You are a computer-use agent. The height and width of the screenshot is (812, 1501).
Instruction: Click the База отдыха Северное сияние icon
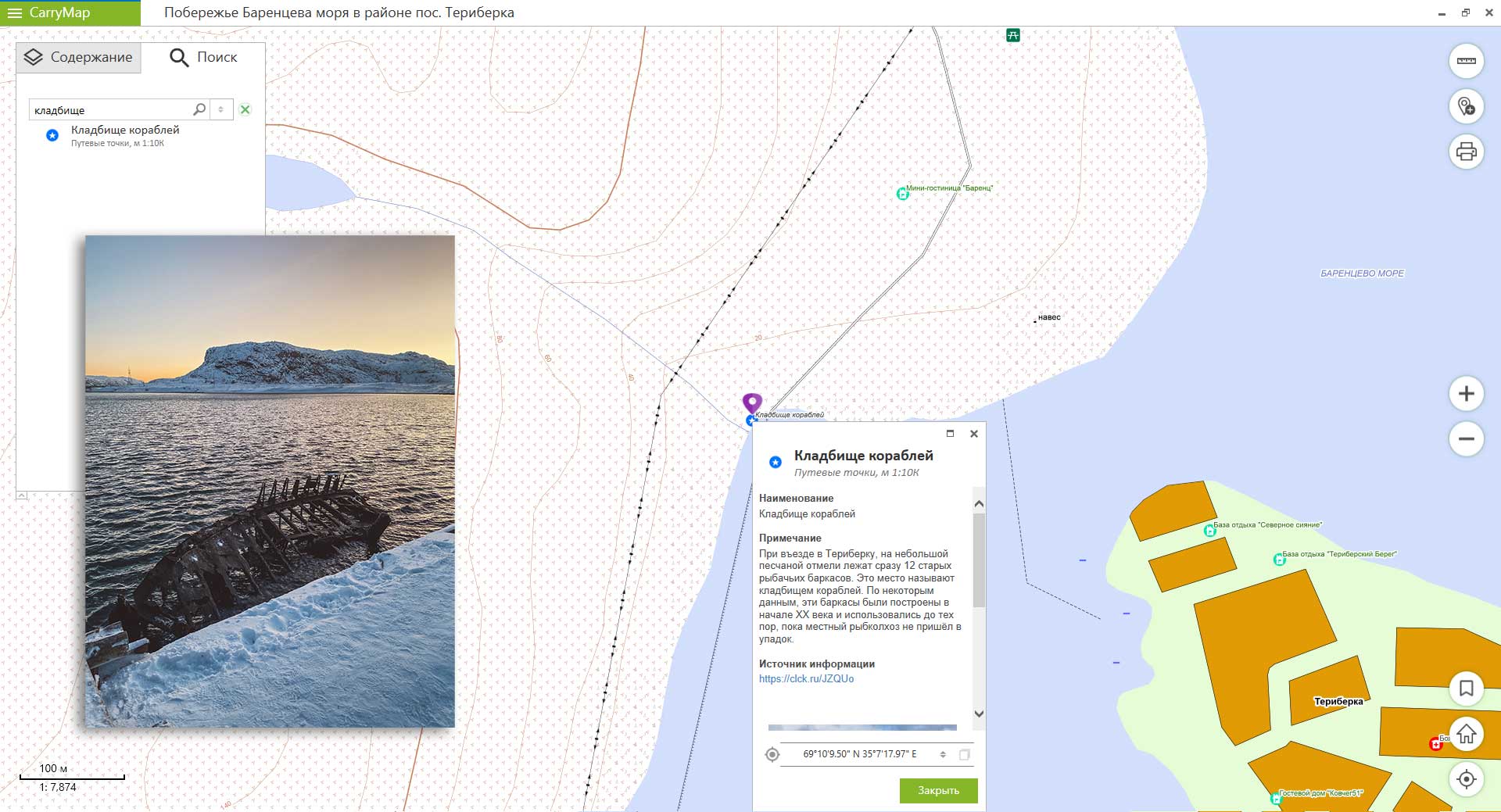1209,531
